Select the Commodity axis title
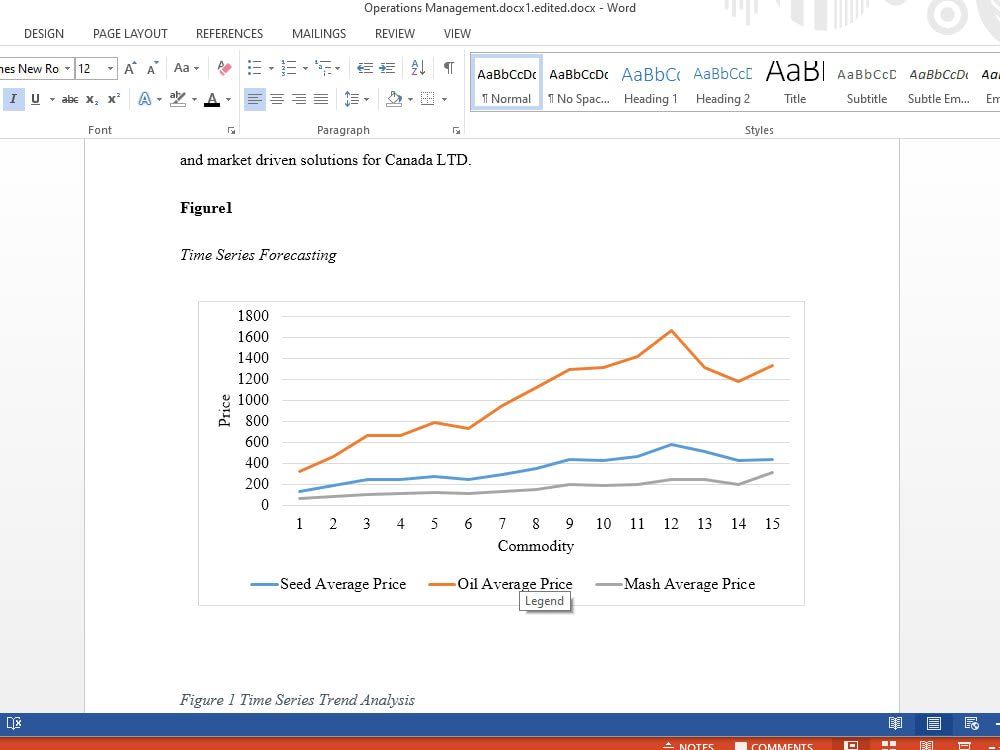1000x750 pixels. pos(536,546)
